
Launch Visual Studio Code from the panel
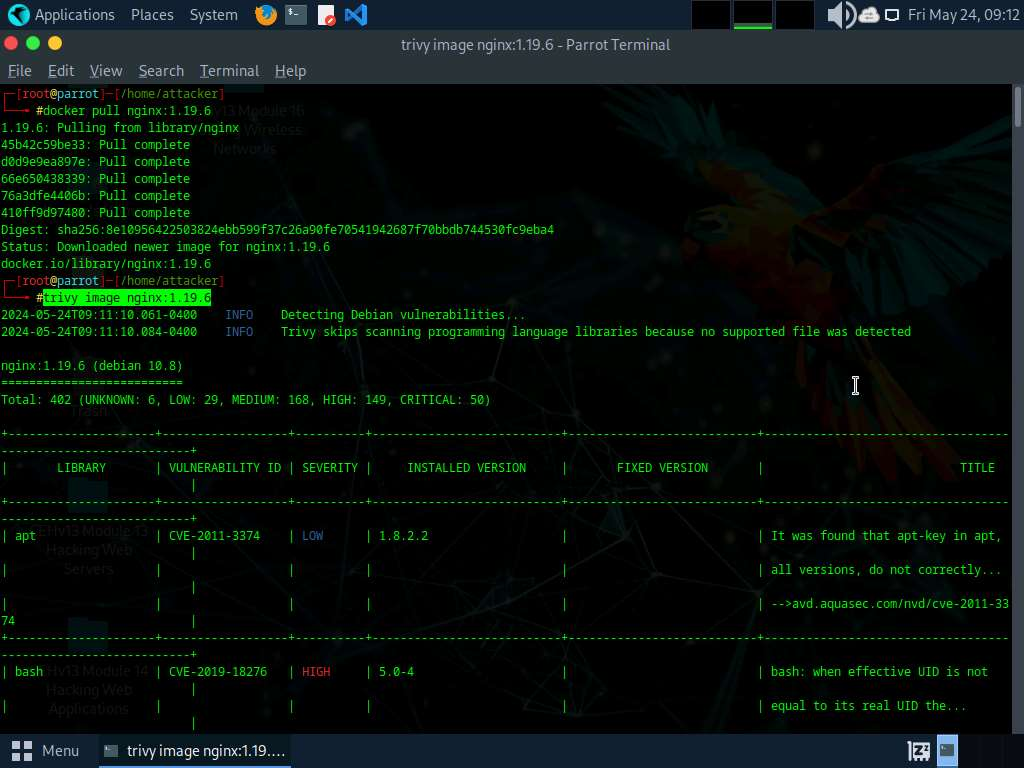(x=355, y=15)
